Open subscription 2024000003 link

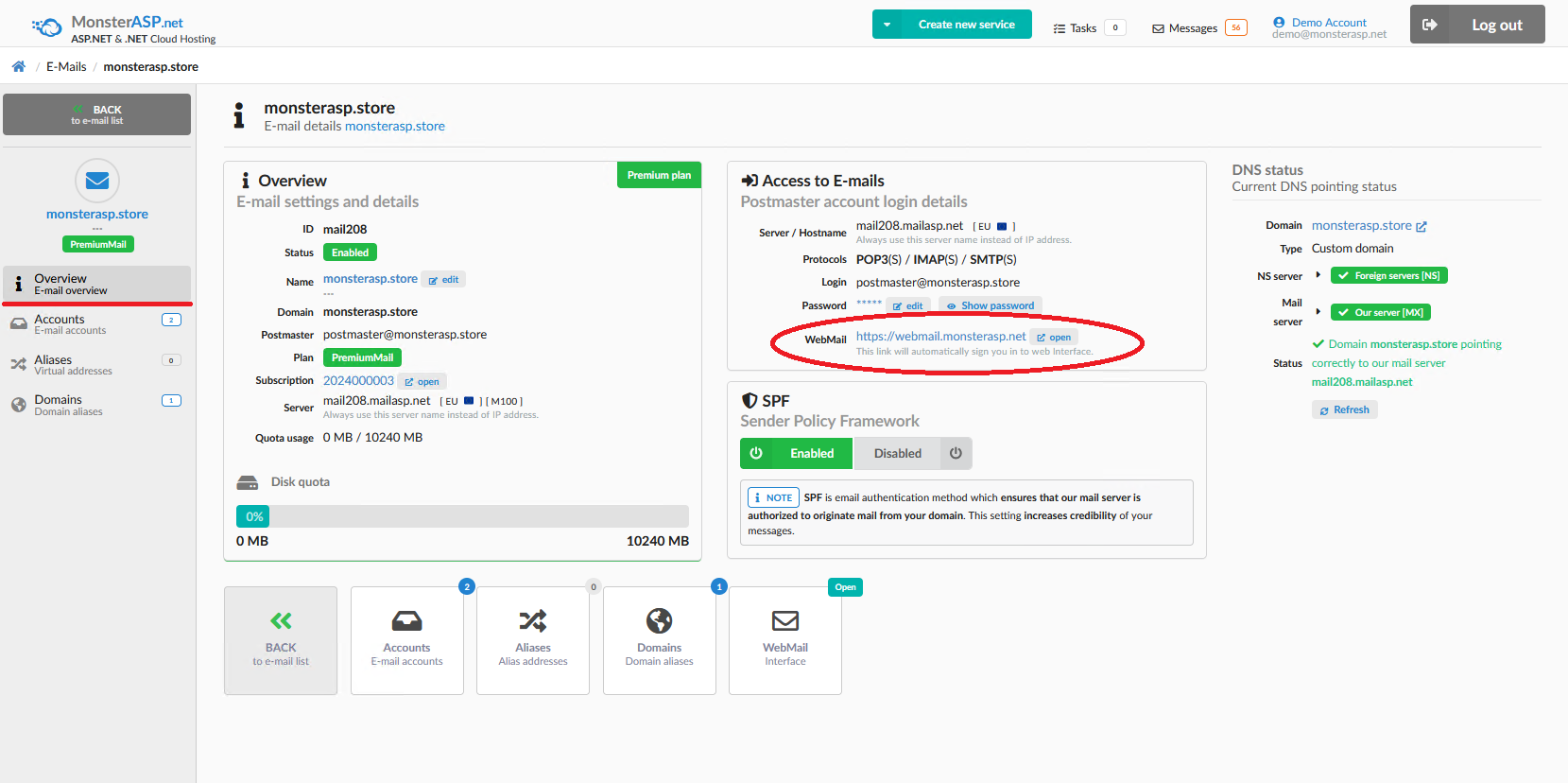click(358, 380)
